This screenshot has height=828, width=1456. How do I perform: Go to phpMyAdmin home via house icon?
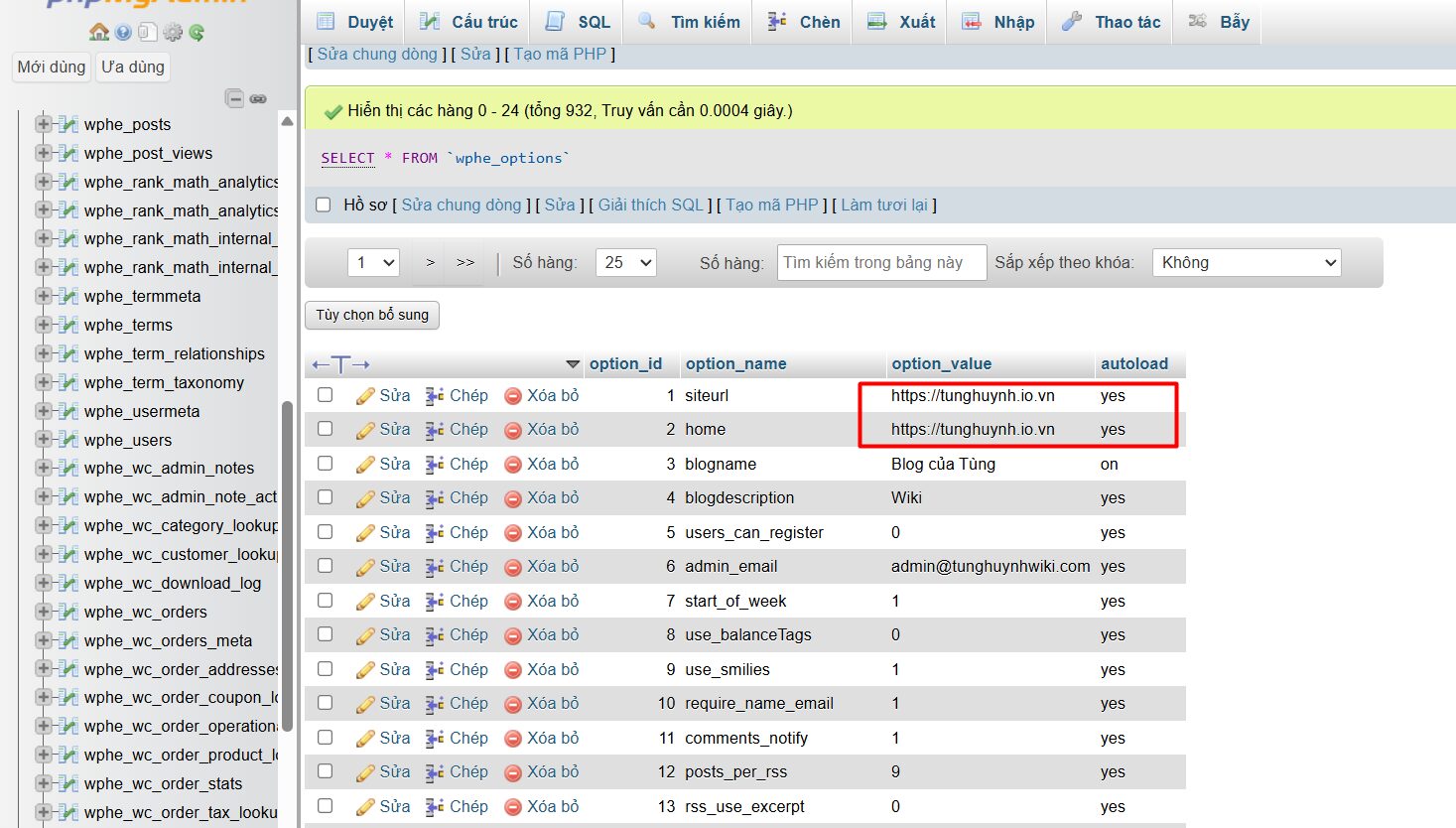[x=99, y=32]
